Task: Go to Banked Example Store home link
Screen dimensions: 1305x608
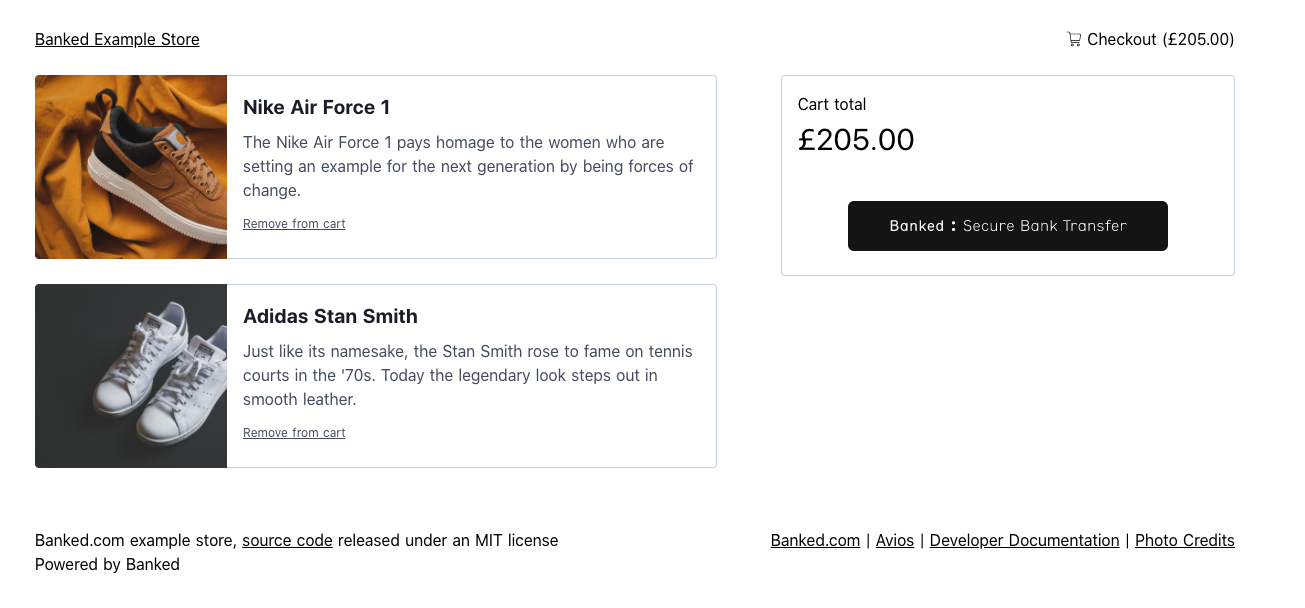Action: 117,40
